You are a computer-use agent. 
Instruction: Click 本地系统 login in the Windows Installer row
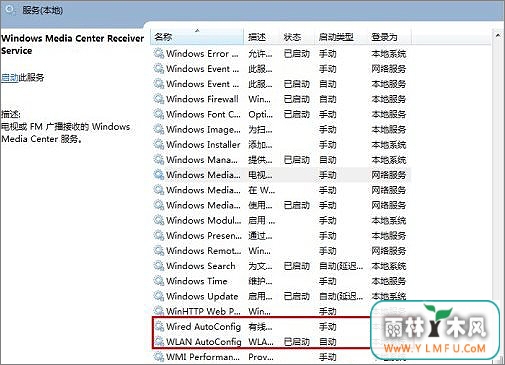click(389, 144)
